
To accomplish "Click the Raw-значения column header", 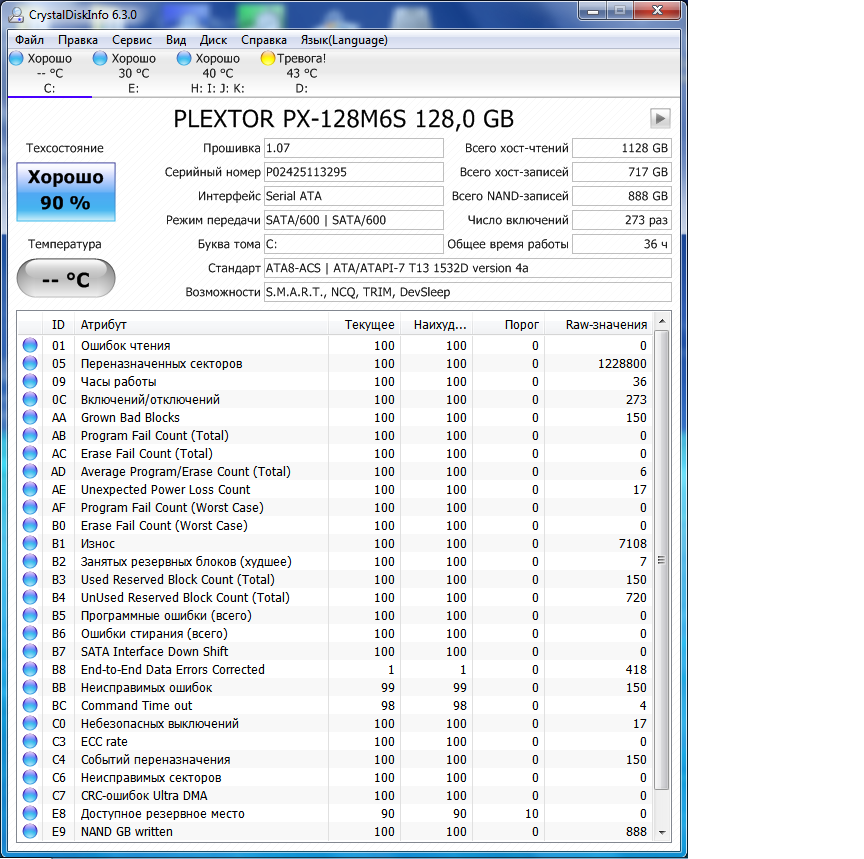I will (598, 325).
